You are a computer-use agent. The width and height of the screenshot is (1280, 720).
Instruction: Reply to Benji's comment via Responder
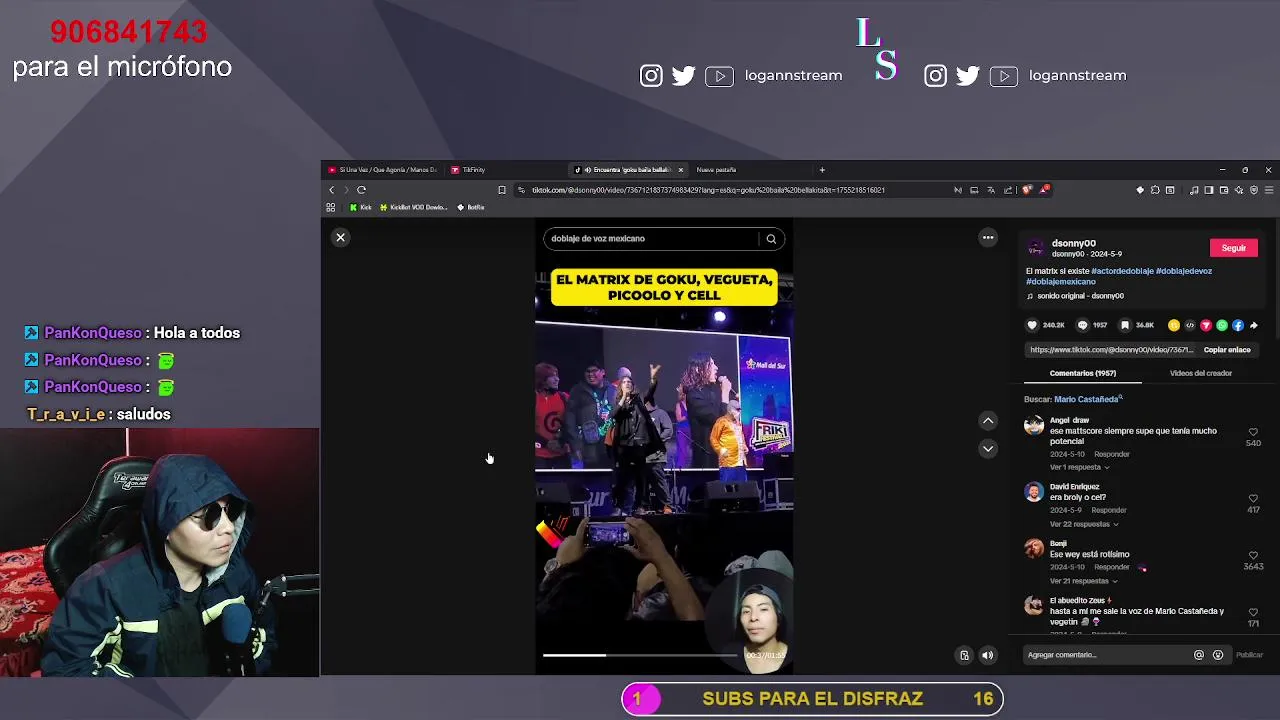(1112, 567)
